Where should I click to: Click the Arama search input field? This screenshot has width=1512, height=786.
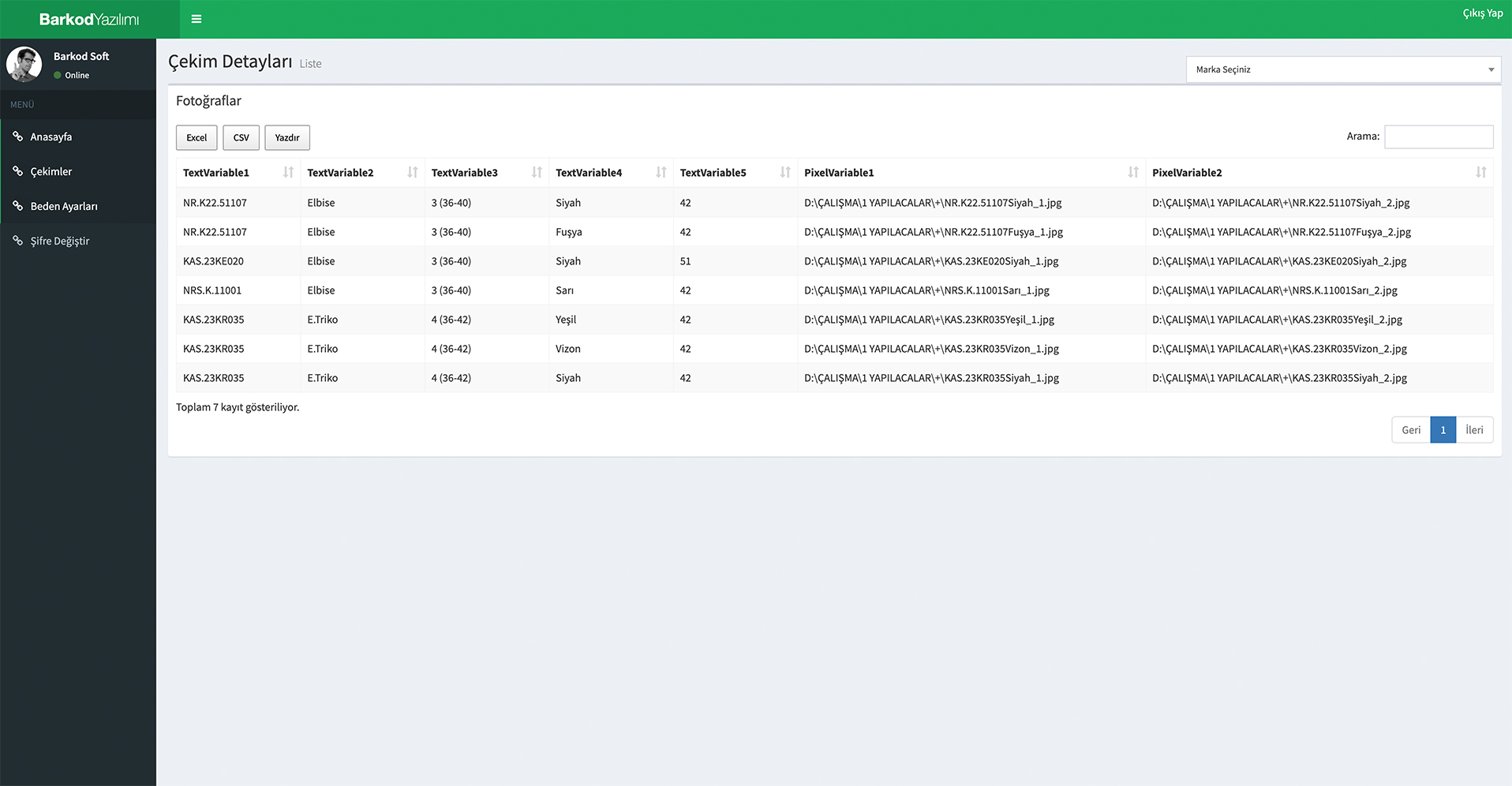(x=1438, y=137)
